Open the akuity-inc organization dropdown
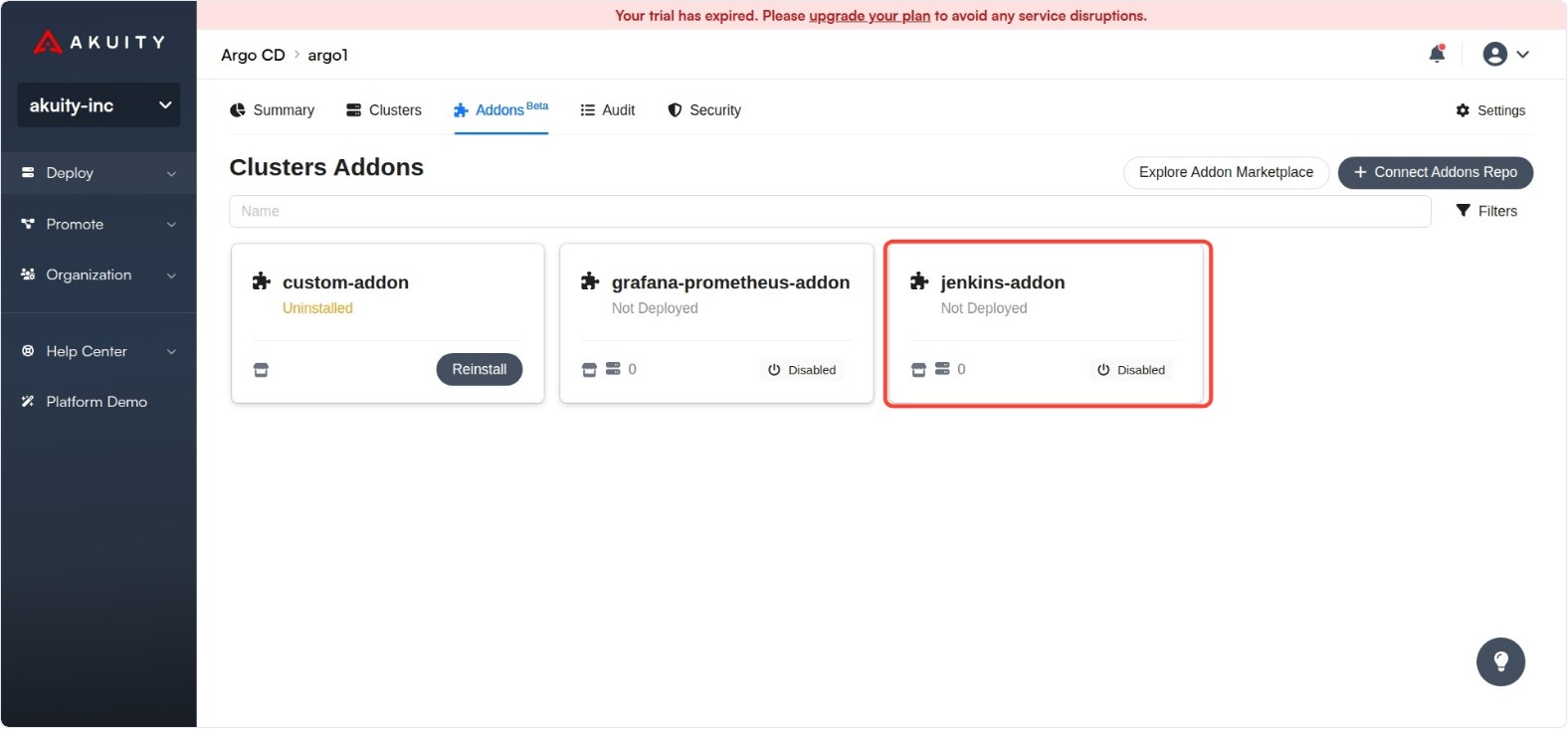The width and height of the screenshot is (1568, 729). coord(98,105)
